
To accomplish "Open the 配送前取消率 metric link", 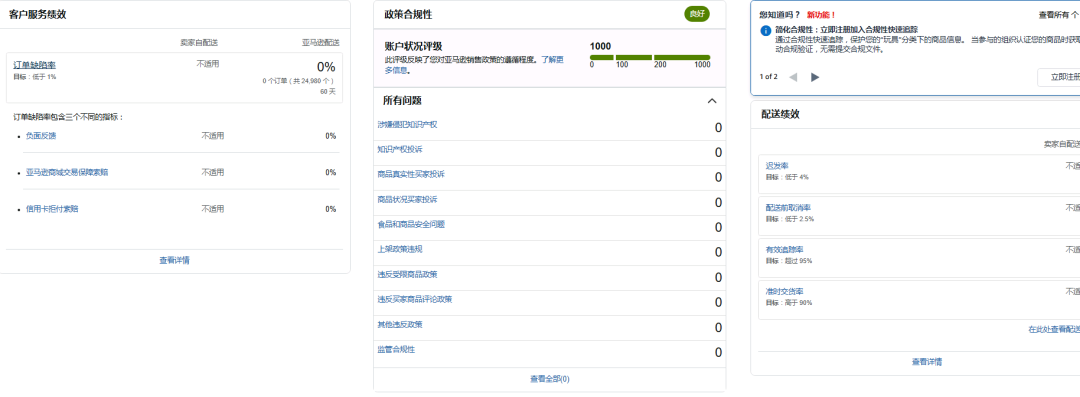I will tap(789, 207).
